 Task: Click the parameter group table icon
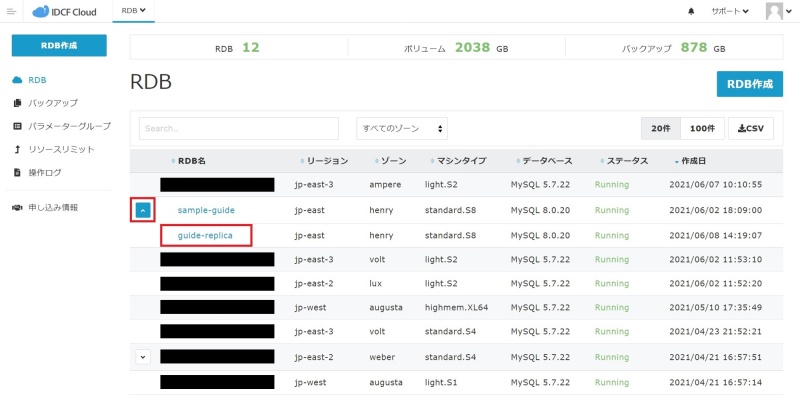pos(17,126)
